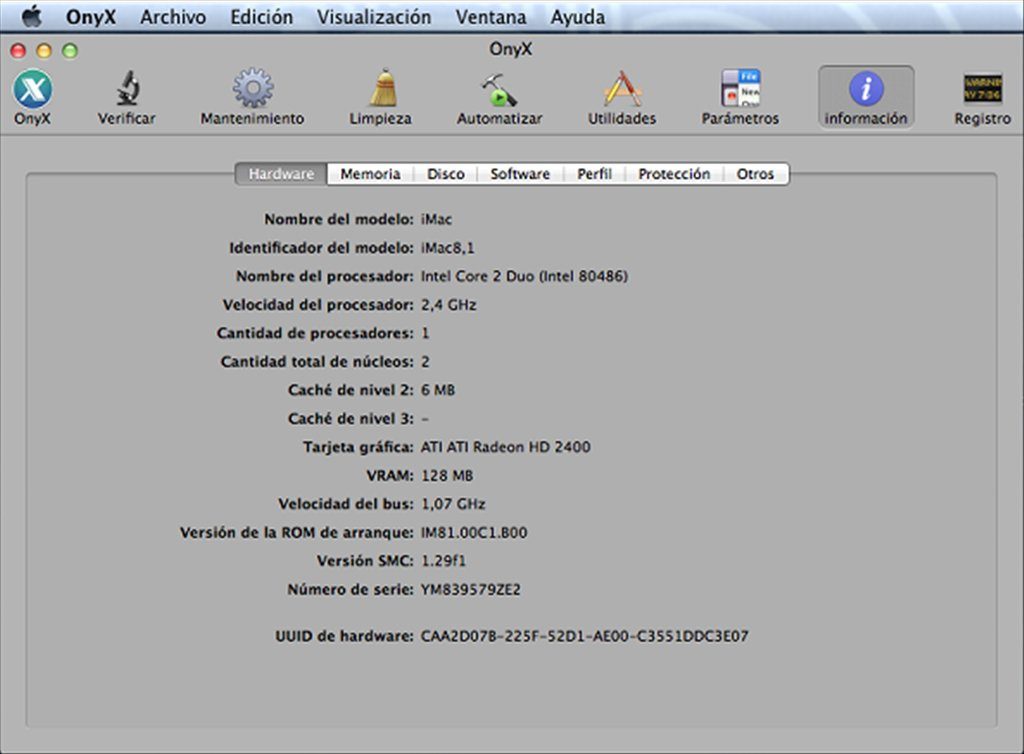
Task: Click the Cantidad total de núcleos label
Action: point(317,362)
